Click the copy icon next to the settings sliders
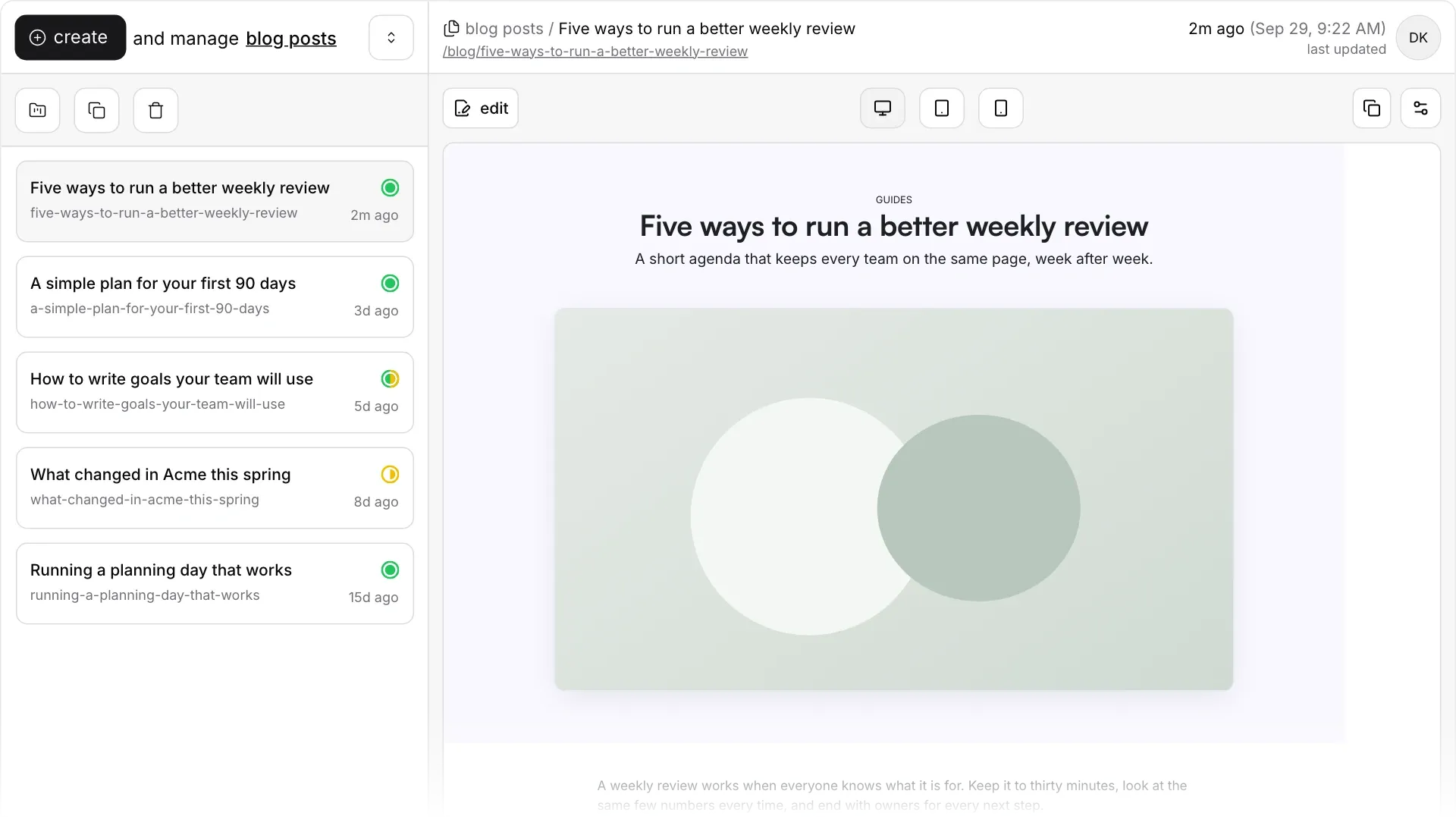1456x819 pixels. 1371,108
